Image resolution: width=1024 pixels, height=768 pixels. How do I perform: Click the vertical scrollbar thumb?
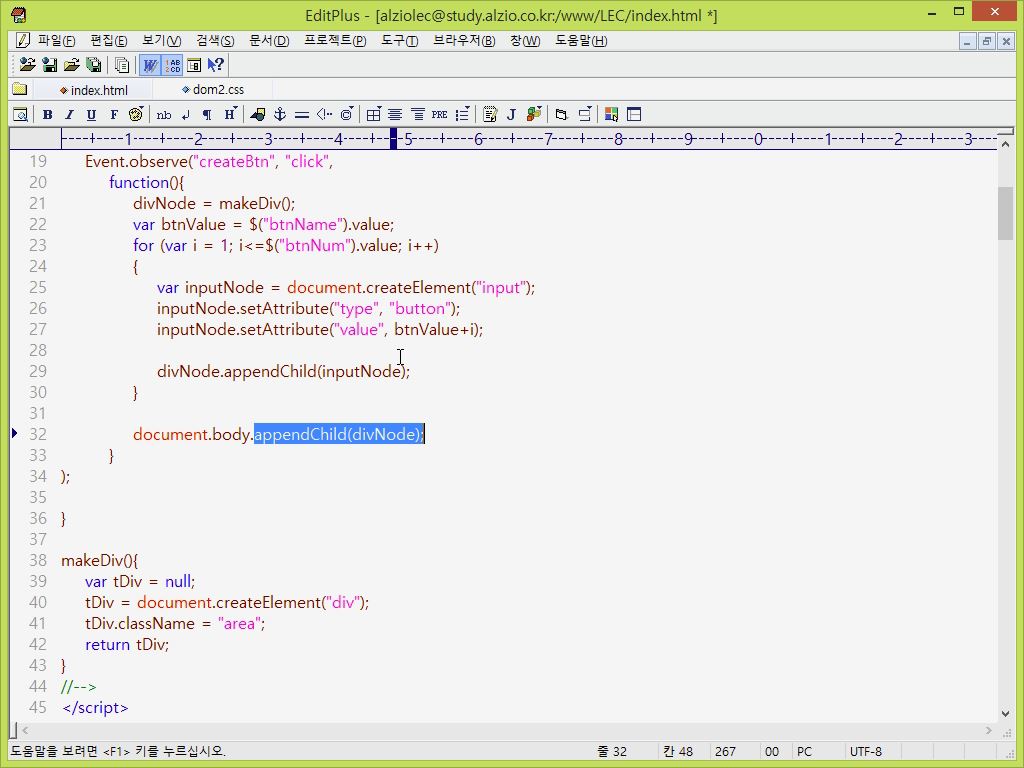(1005, 214)
